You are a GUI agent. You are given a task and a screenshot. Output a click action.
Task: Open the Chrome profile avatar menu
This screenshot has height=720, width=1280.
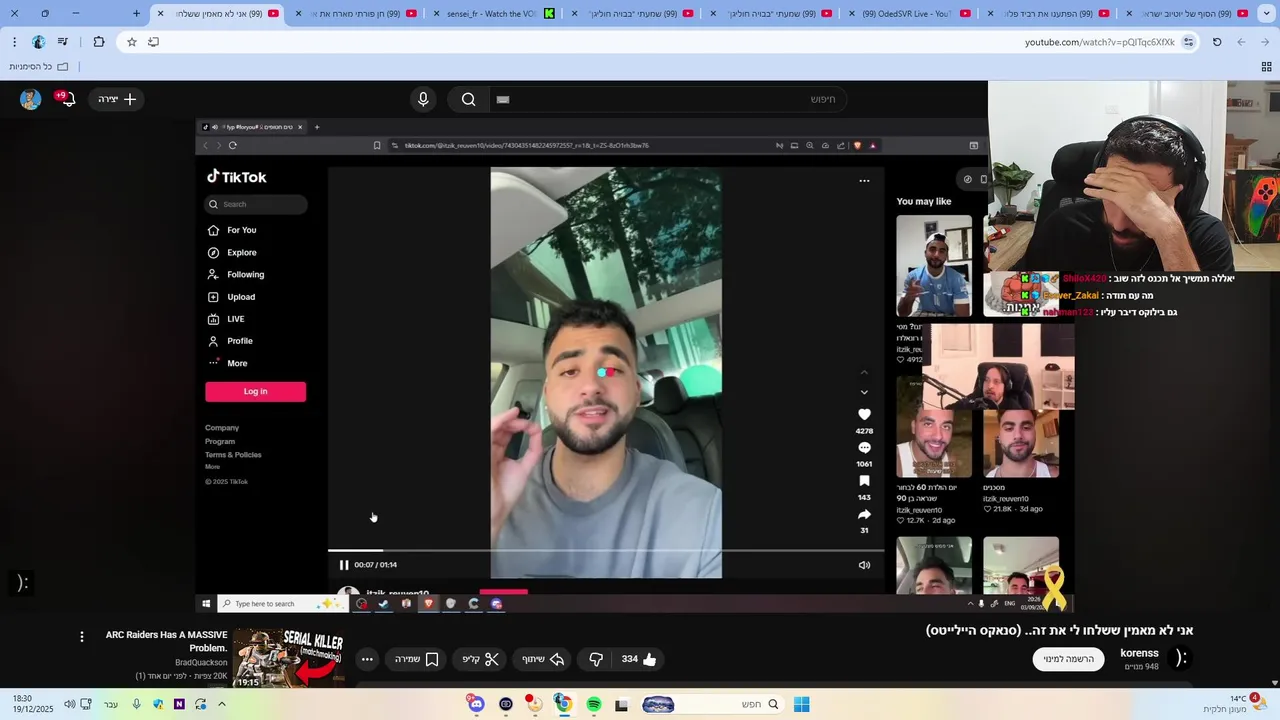pos(38,42)
